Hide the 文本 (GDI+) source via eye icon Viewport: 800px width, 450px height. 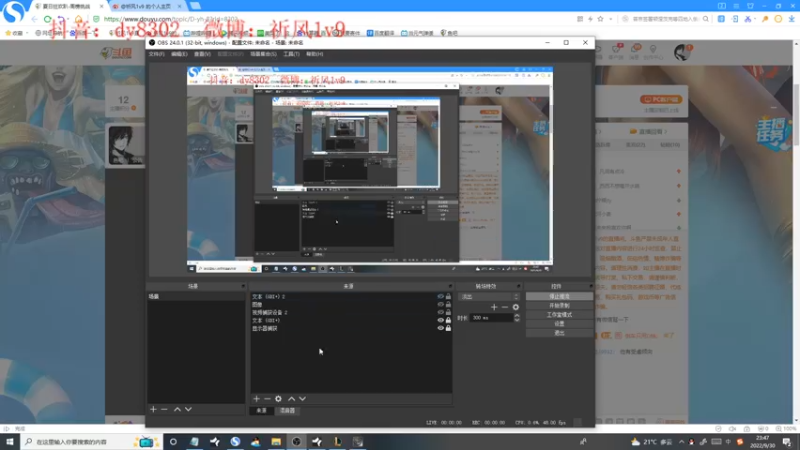440,320
